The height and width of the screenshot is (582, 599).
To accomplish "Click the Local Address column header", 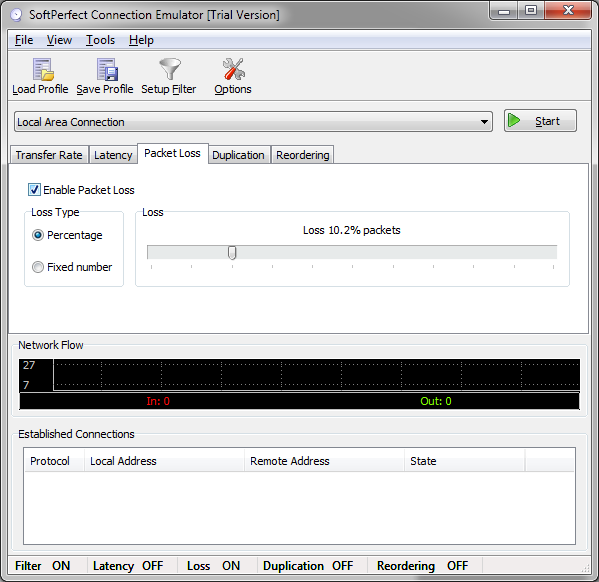I will click(x=164, y=461).
